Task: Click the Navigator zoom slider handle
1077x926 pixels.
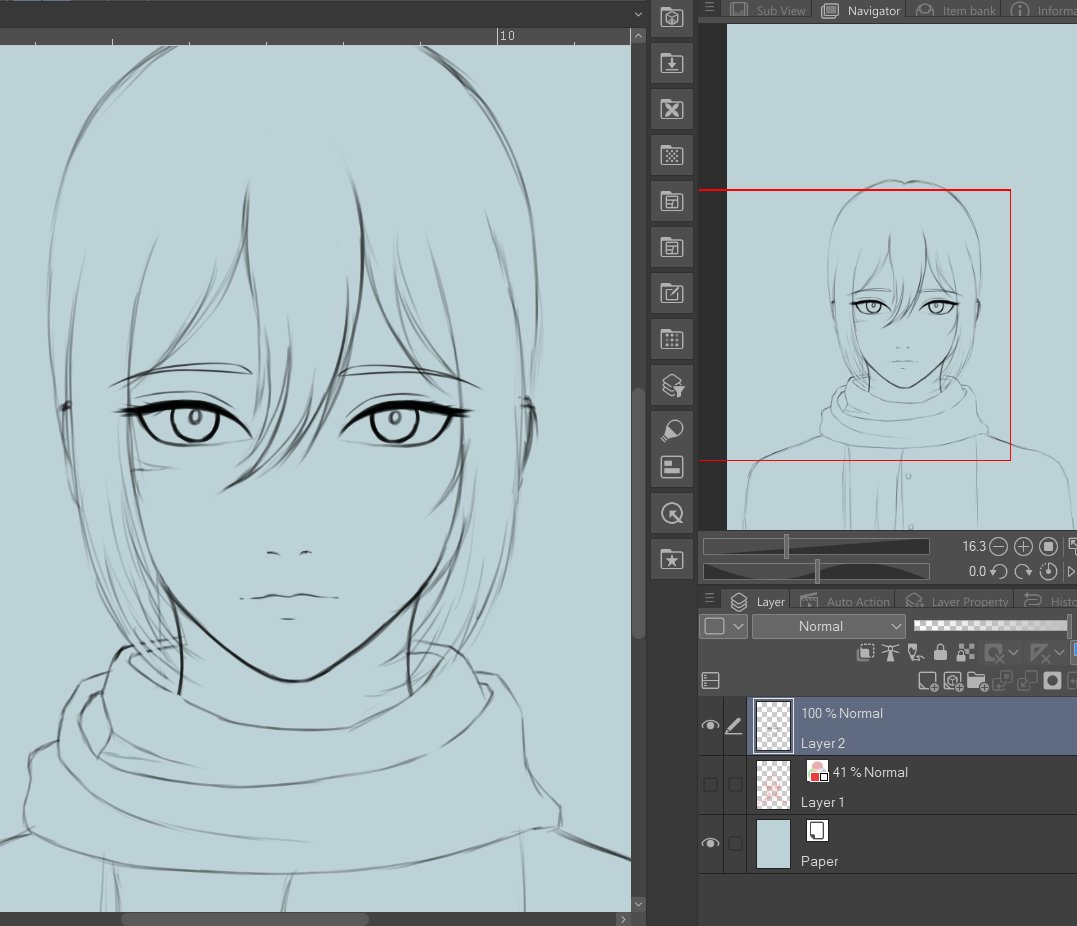Action: 786,546
